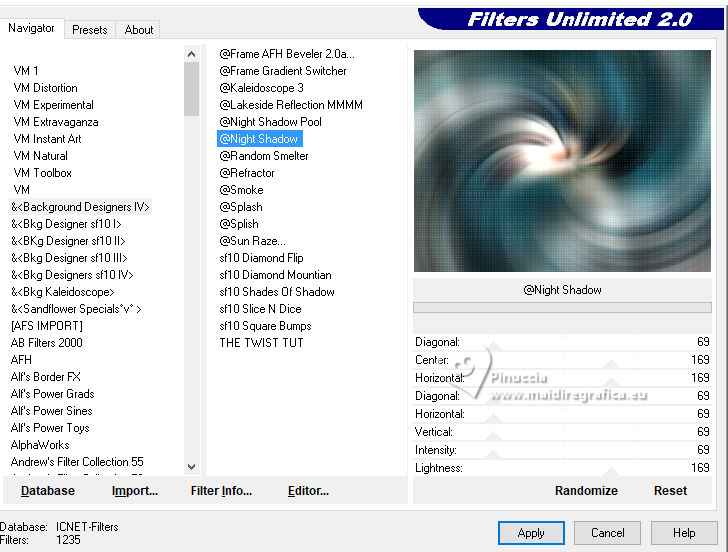728x552 pixels.
Task: Select &<Bkg Kaleidoscope> category
Action: pyautogui.click(x=62, y=292)
